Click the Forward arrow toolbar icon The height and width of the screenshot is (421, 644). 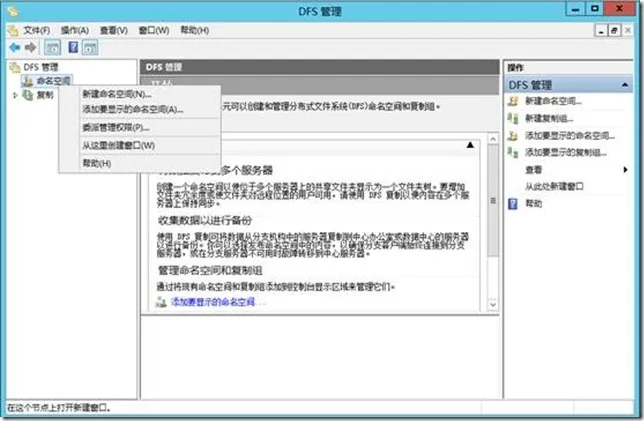[30, 48]
